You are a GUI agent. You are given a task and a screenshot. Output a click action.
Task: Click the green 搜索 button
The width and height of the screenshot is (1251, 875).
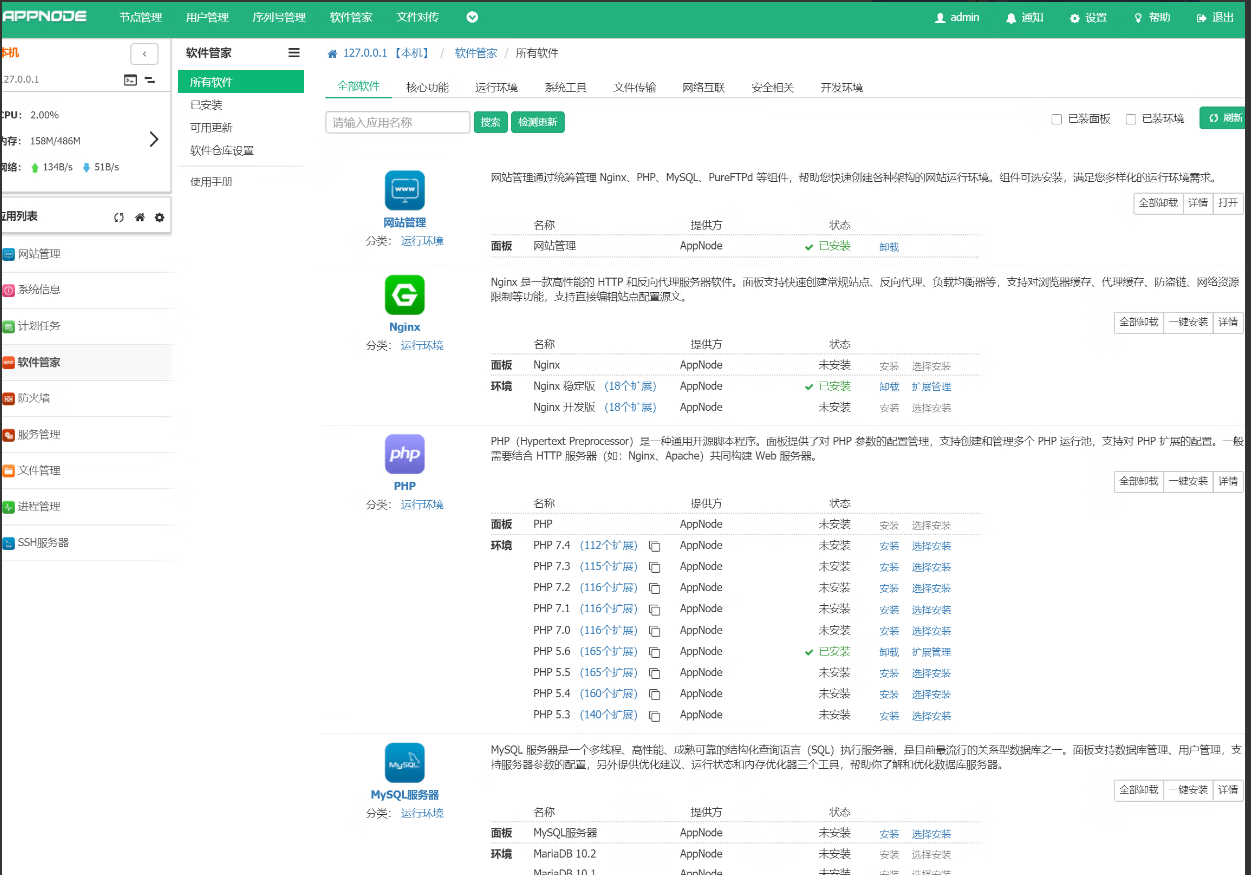[x=491, y=122]
